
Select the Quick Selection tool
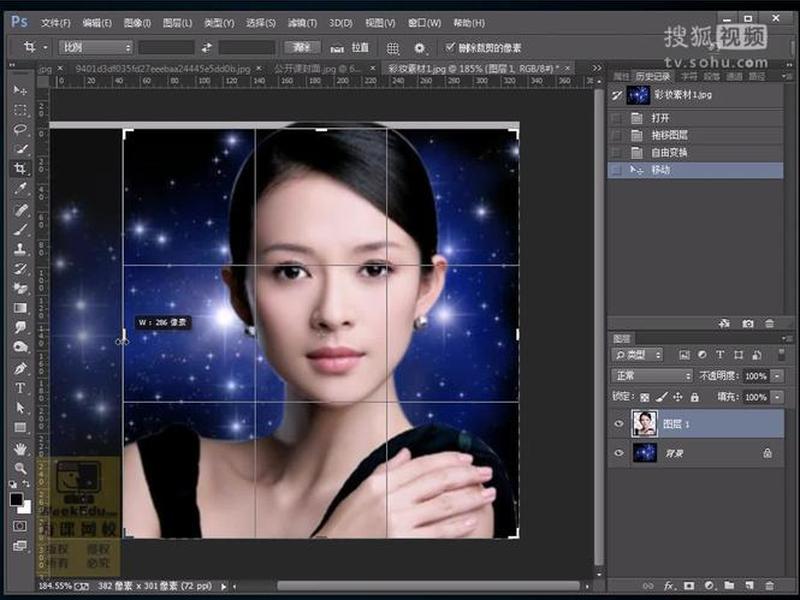tap(20, 149)
